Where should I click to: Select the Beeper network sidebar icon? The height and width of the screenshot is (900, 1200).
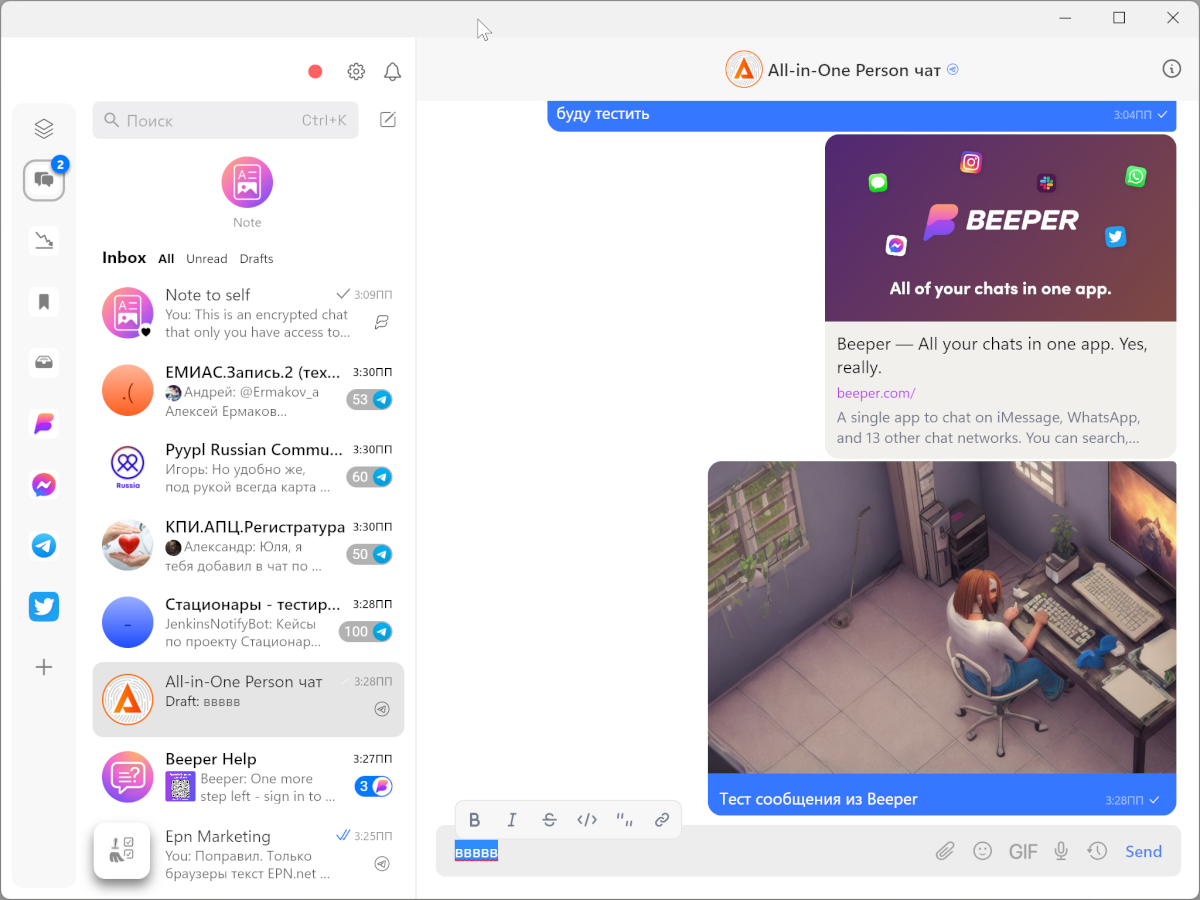click(44, 424)
